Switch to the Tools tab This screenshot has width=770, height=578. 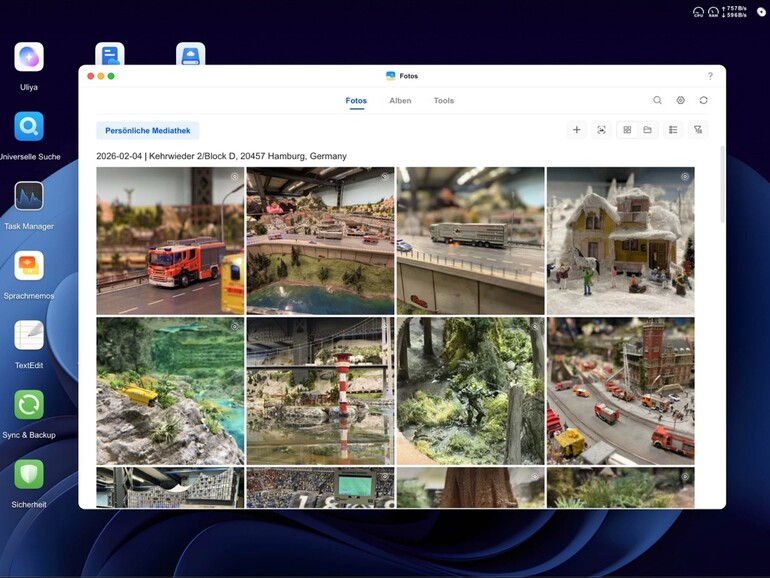pos(443,101)
